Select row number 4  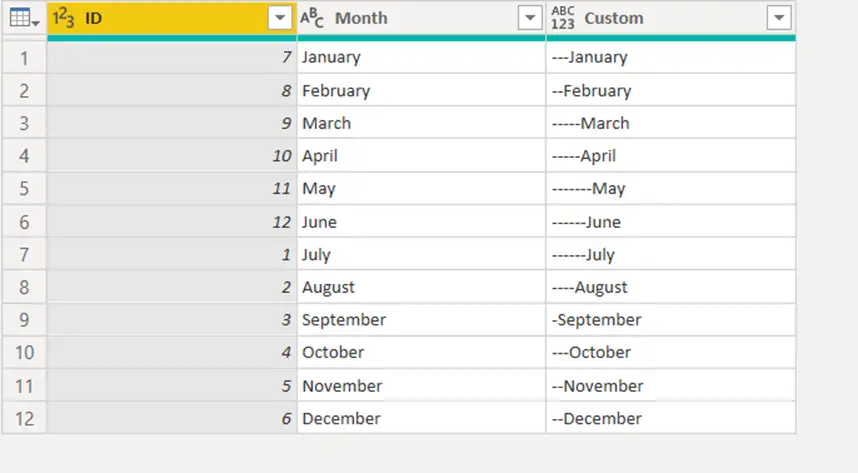24,156
